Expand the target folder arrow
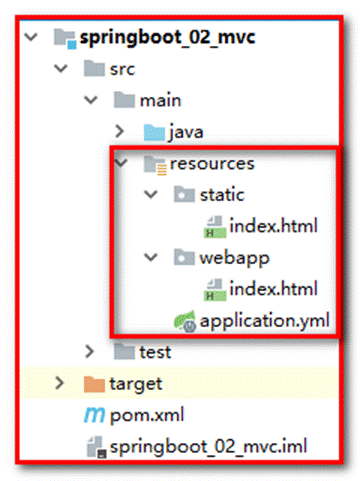Image resolution: width=360 pixels, height=481 pixels. [x=60, y=383]
